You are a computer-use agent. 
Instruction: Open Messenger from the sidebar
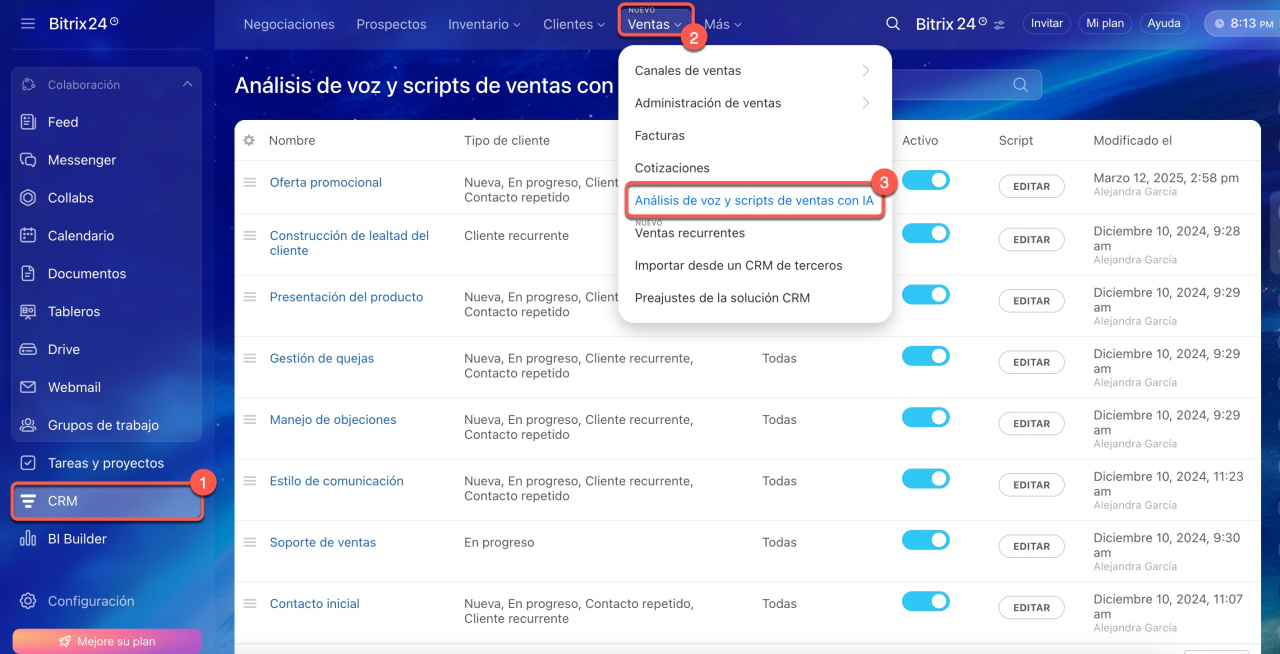(82, 160)
